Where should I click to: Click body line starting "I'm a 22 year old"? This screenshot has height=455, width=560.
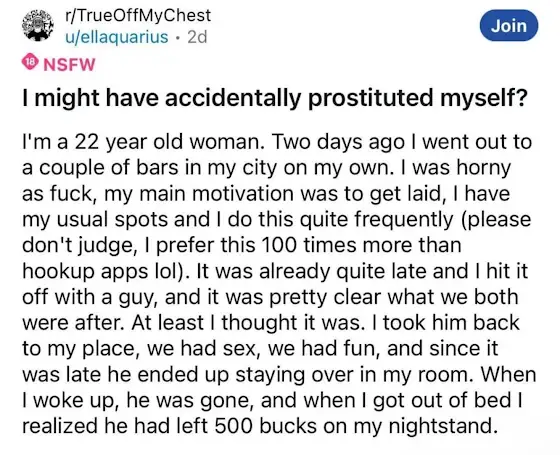pos(277,142)
